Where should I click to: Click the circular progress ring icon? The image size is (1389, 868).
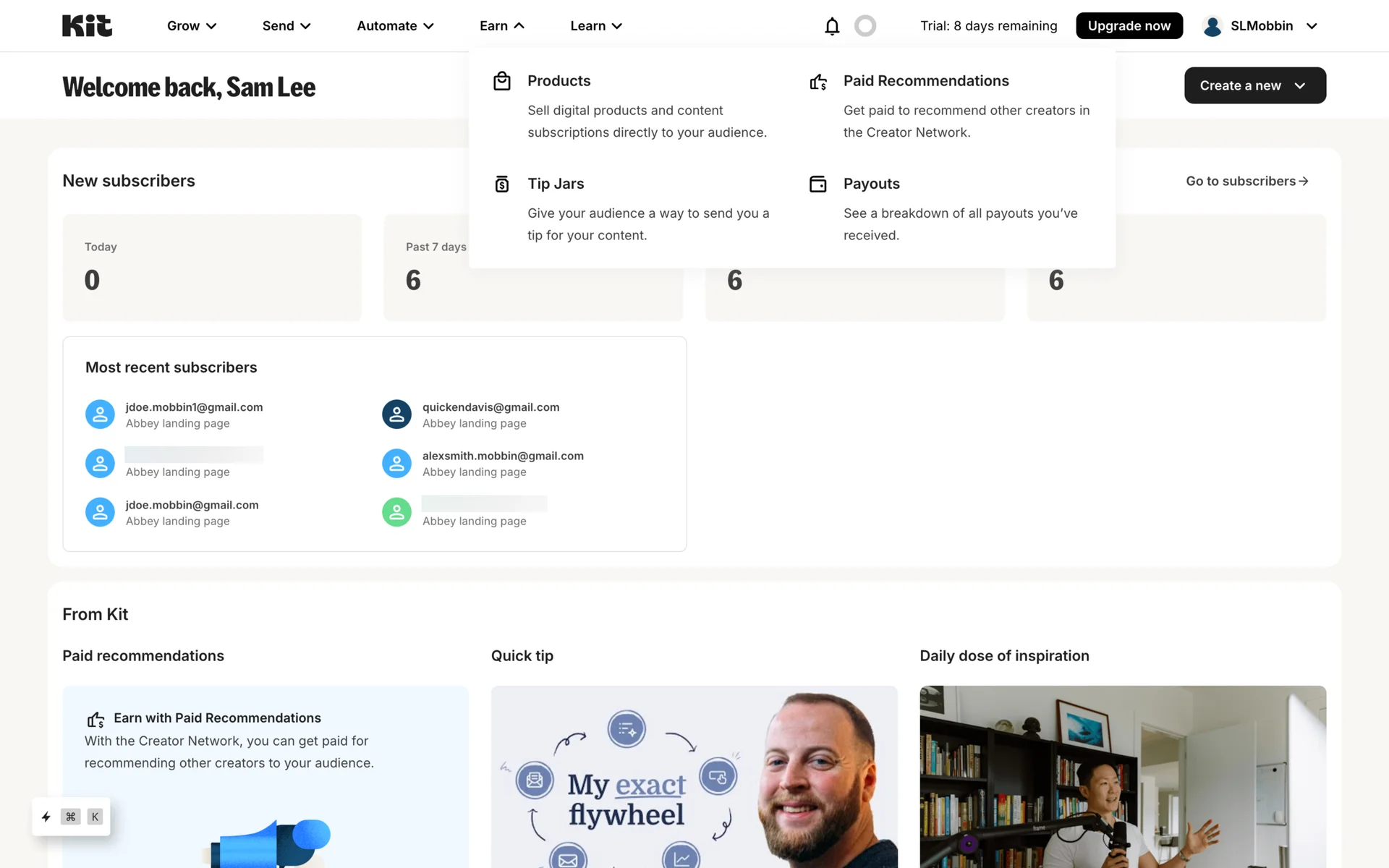pos(865,26)
